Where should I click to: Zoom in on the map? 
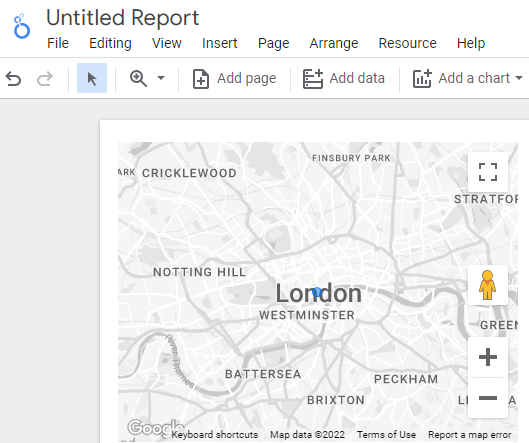coord(488,357)
